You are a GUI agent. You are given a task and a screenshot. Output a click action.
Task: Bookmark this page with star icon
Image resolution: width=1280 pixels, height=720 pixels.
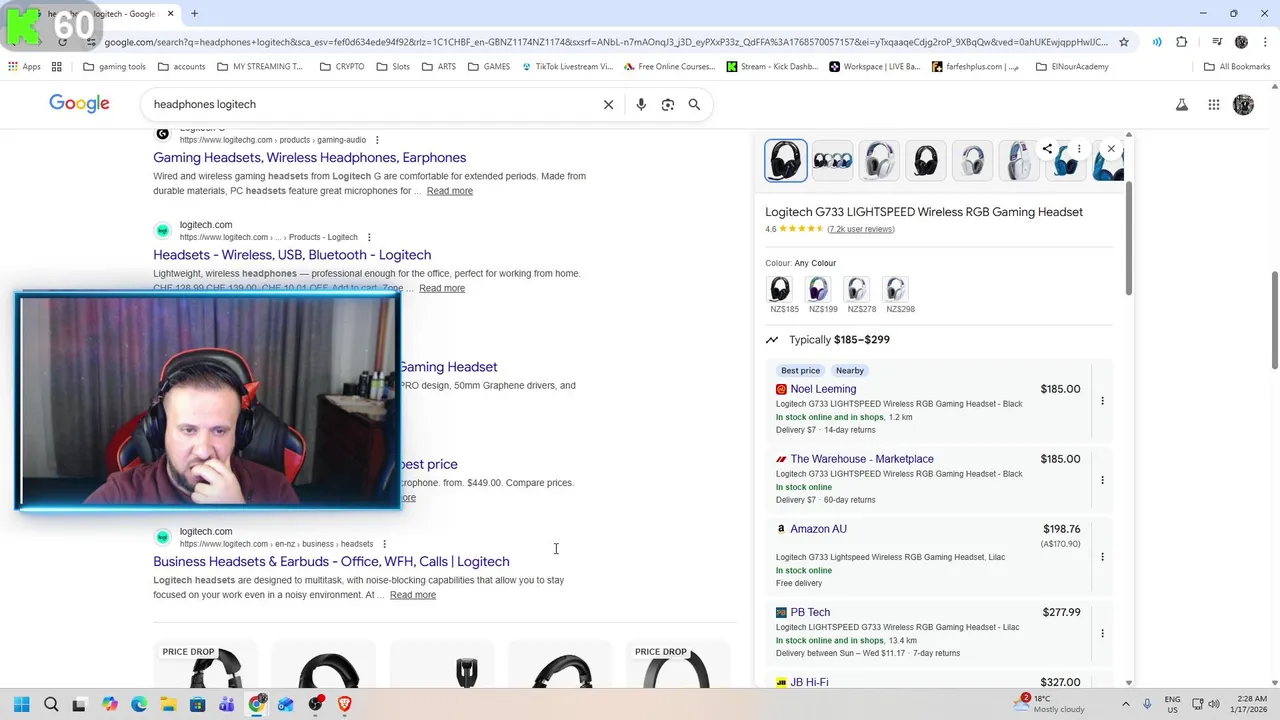1124,42
